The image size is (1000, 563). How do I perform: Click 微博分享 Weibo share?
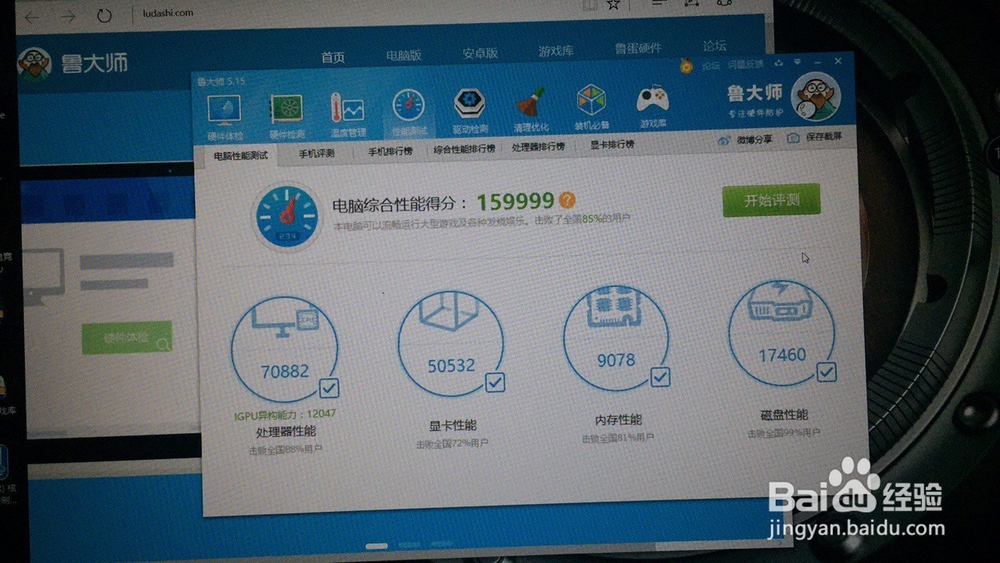point(744,140)
